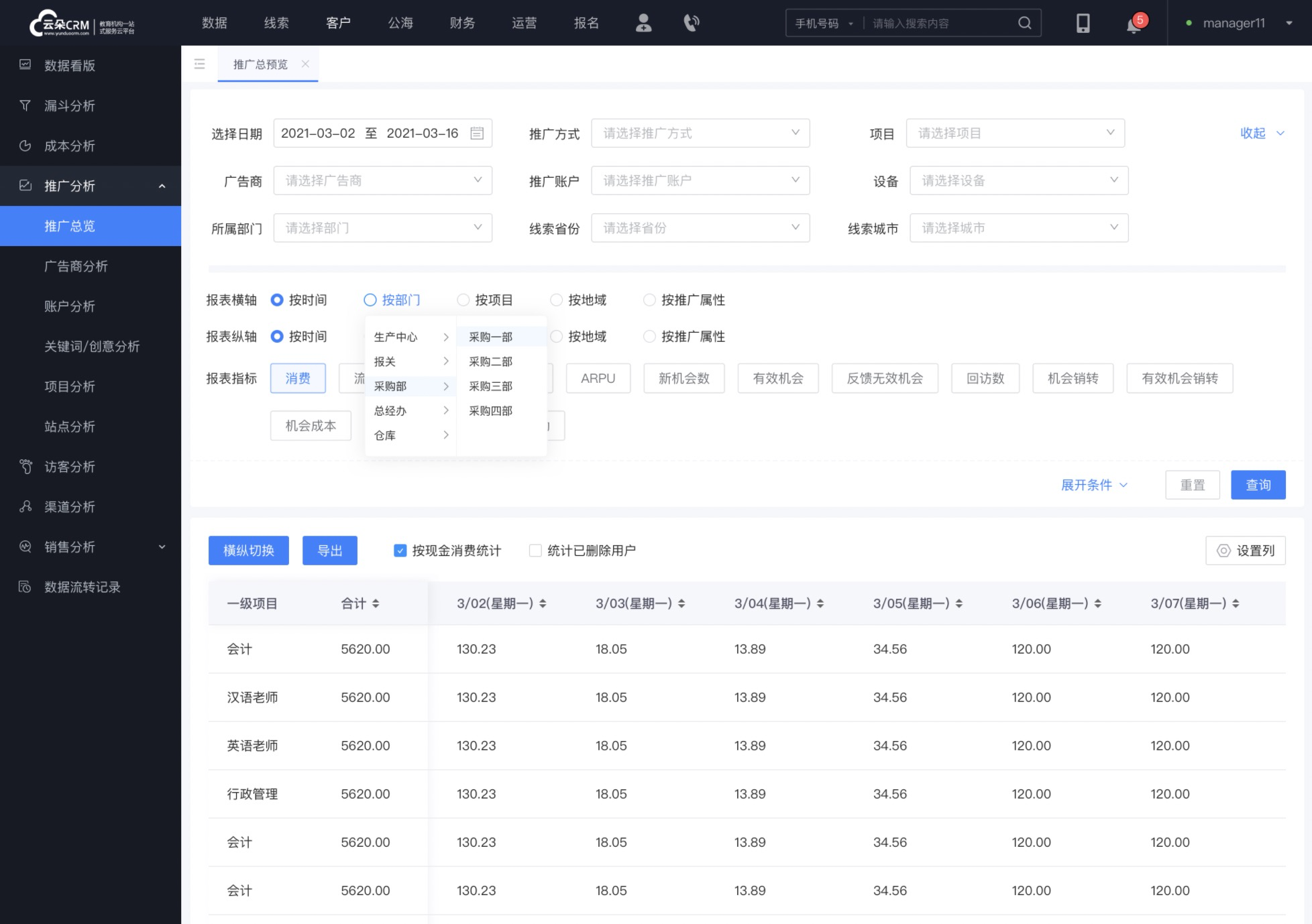Toggle 按现金消费统计 checkbox on
Screen dimensions: 1312x924
(x=401, y=550)
